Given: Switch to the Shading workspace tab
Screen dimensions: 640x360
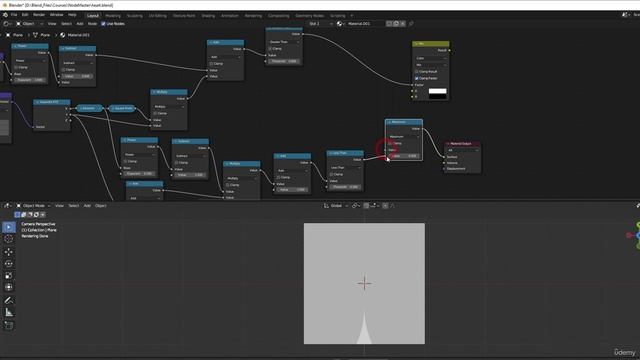Looking at the screenshot, I should click(208, 16).
